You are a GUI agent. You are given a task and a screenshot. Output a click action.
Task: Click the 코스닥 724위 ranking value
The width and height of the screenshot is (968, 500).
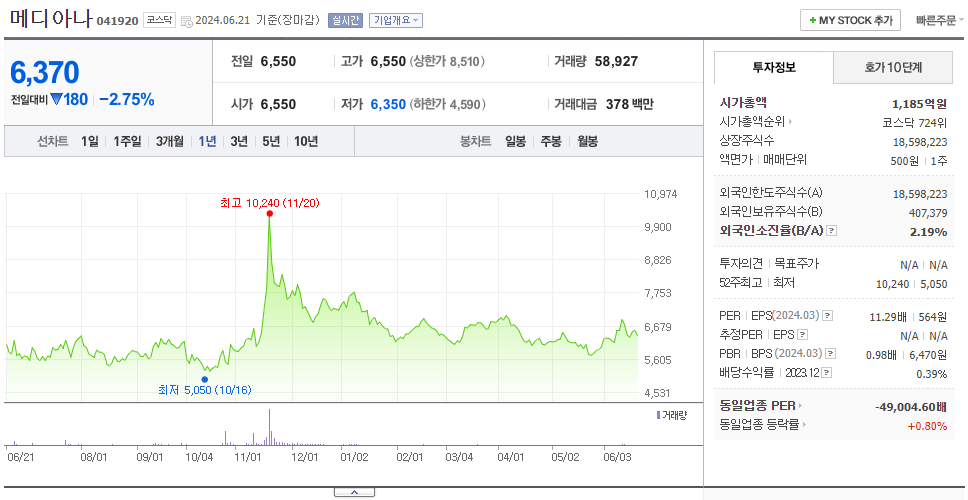(x=915, y=122)
